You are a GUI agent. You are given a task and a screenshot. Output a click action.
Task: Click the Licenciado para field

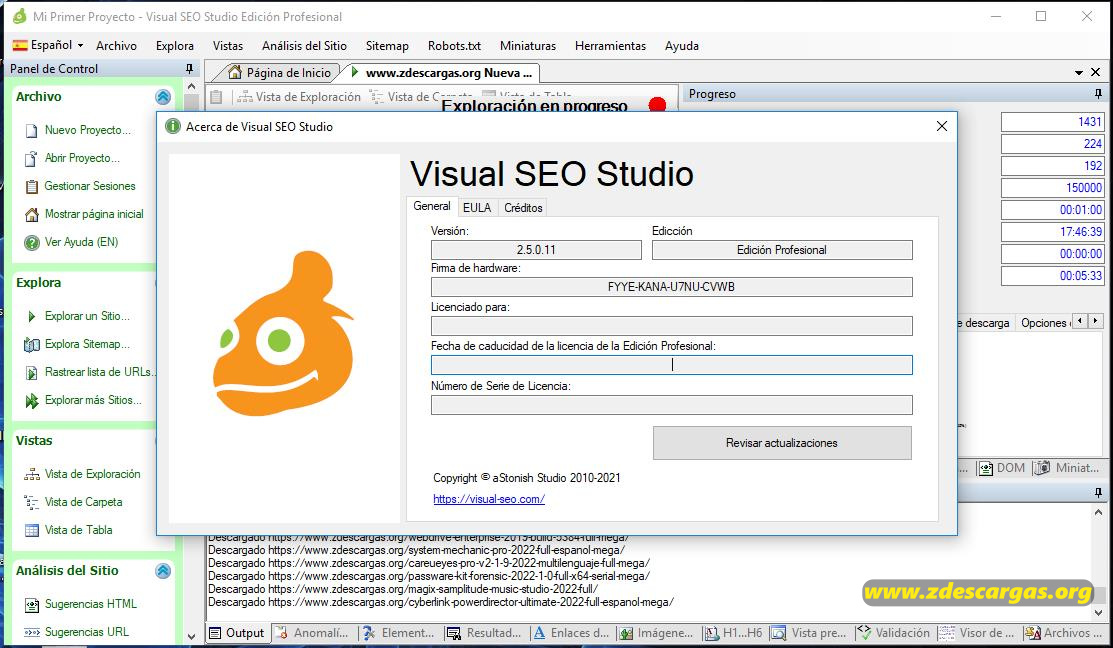tap(671, 326)
